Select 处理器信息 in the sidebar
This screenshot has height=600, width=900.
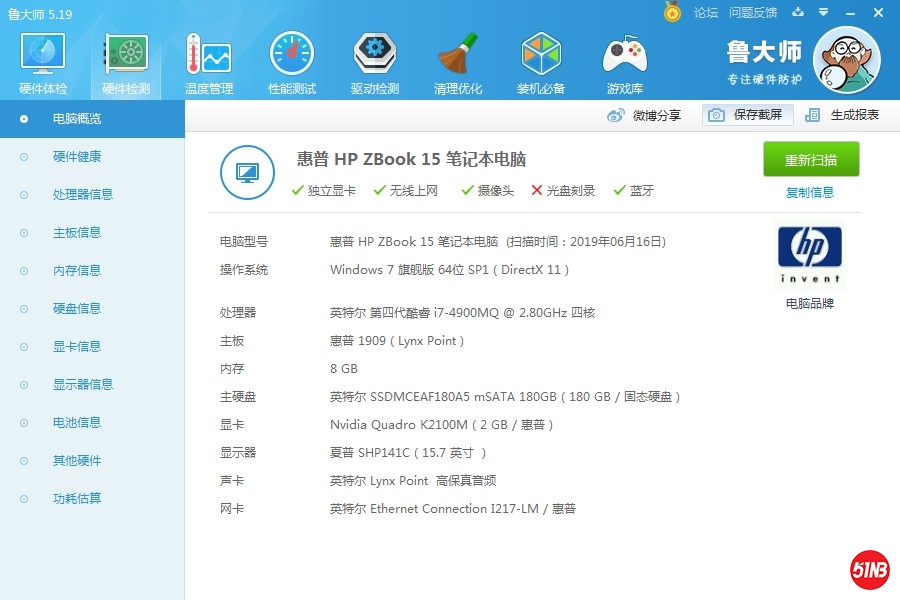pos(82,195)
